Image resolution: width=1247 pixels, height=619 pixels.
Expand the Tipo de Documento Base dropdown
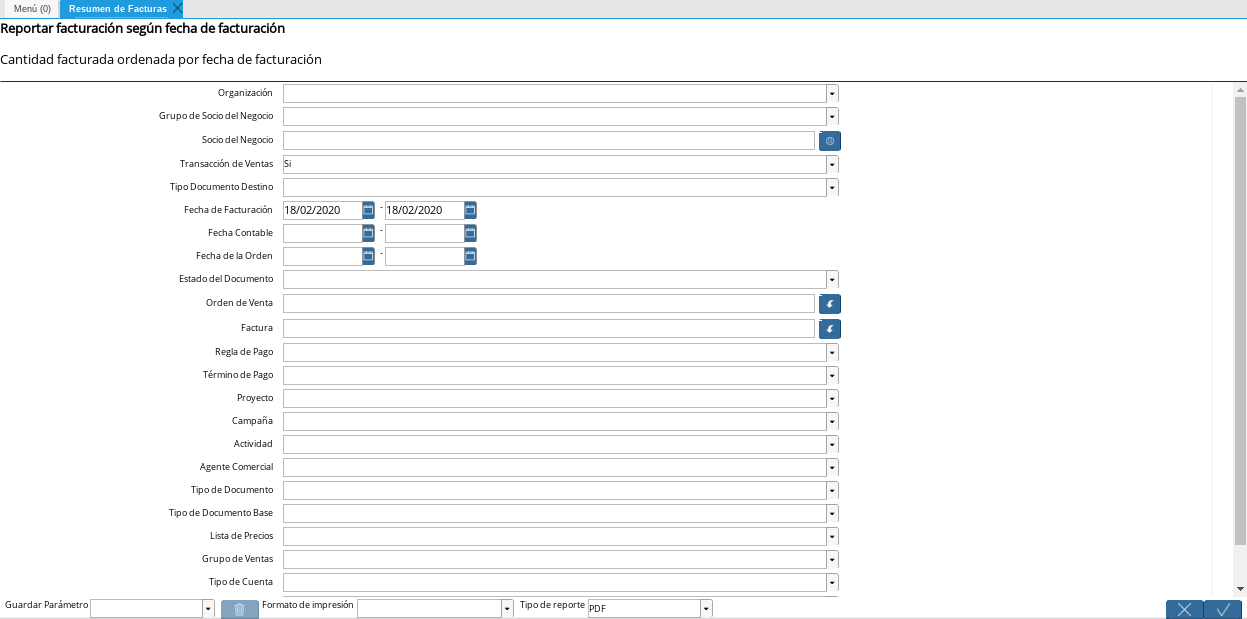(x=832, y=513)
